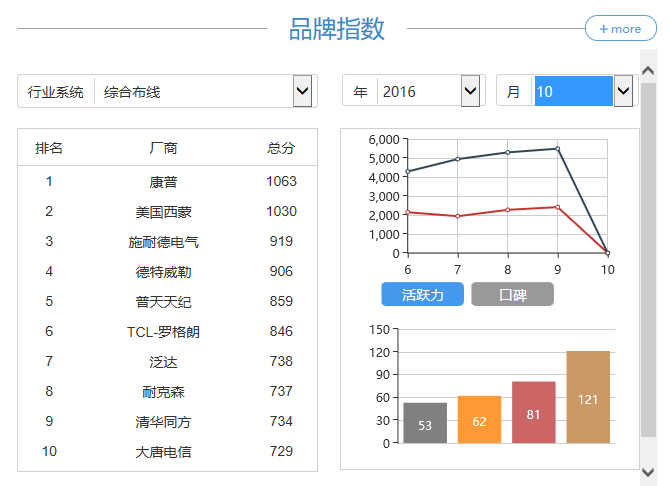The height and width of the screenshot is (486, 670).
Task: Select the 活跃力 tab button
Action: [422, 294]
